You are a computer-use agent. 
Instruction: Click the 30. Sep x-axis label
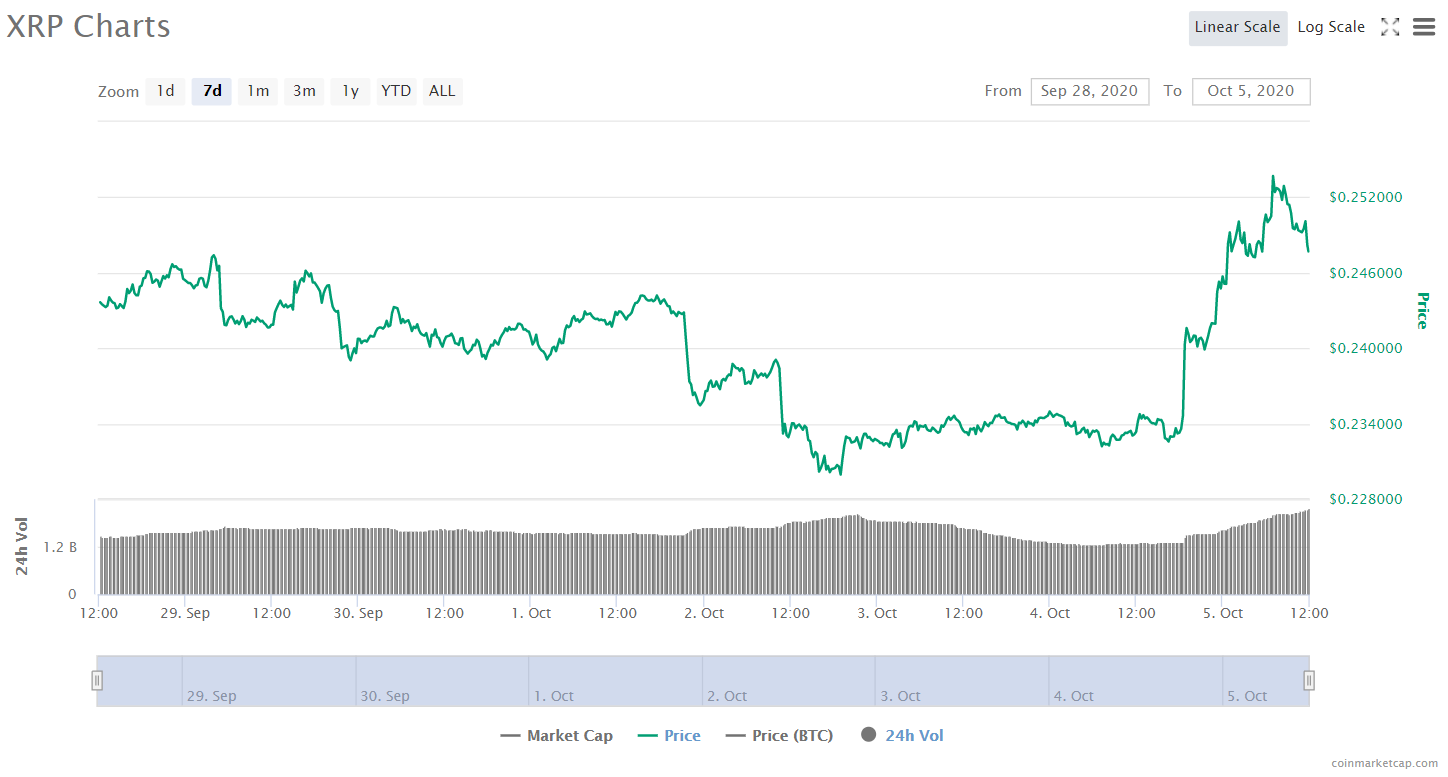click(x=357, y=613)
